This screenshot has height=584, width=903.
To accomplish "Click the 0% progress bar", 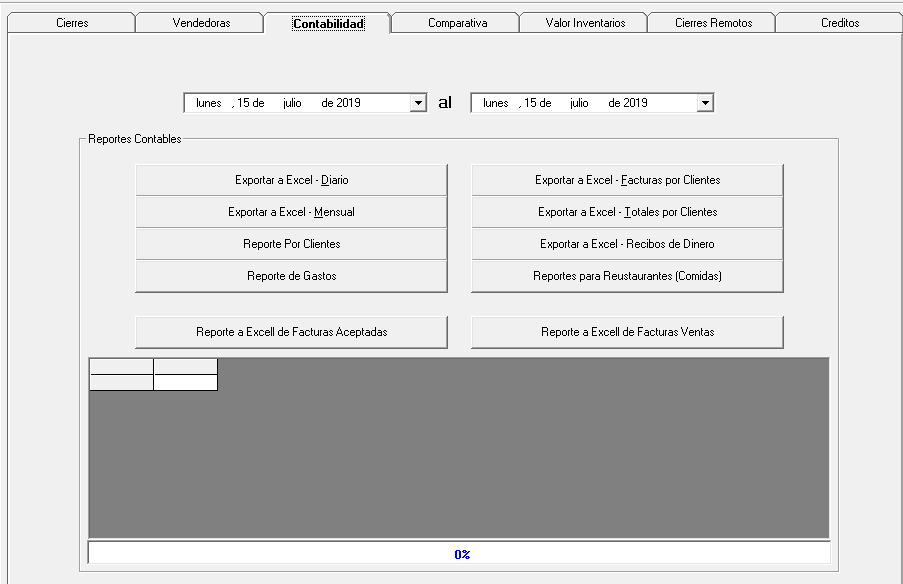I will (x=459, y=553).
